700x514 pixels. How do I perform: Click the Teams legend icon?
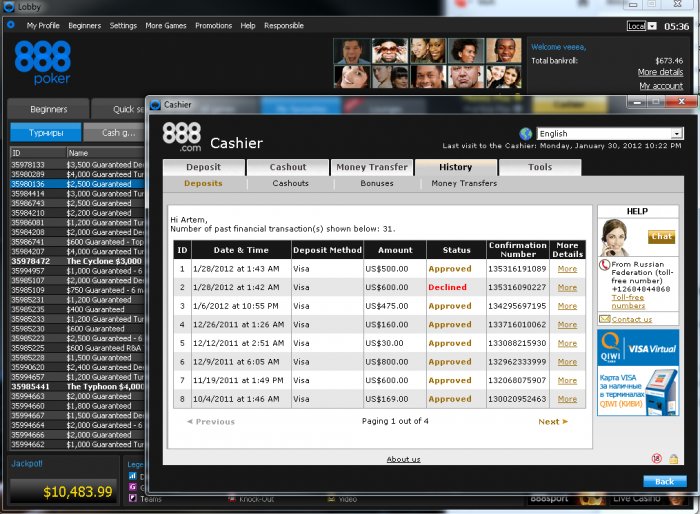coord(133,497)
